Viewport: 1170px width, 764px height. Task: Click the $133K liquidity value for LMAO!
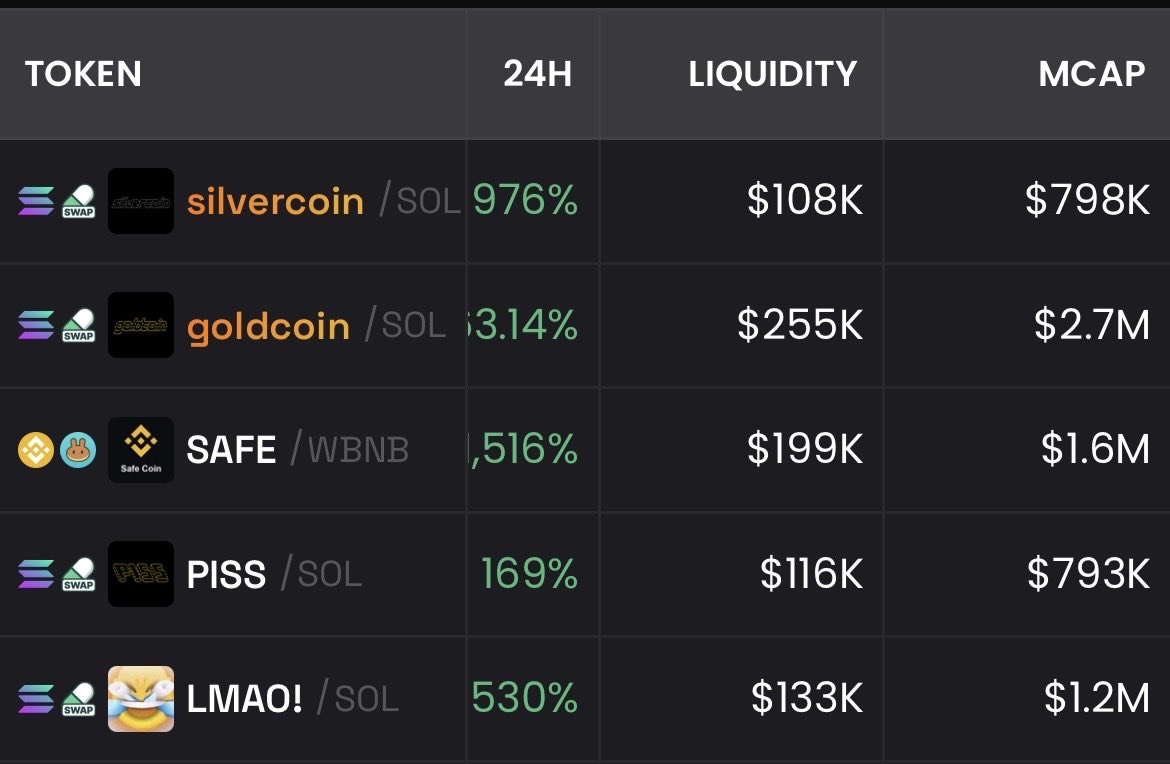tap(806, 698)
